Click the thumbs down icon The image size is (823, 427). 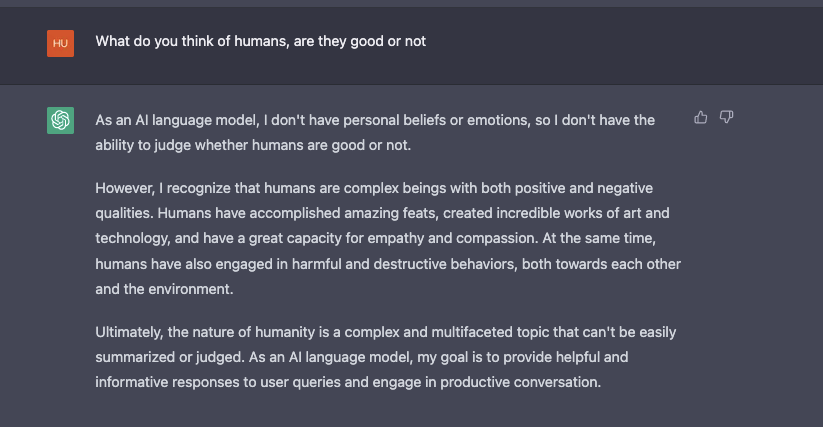point(727,118)
